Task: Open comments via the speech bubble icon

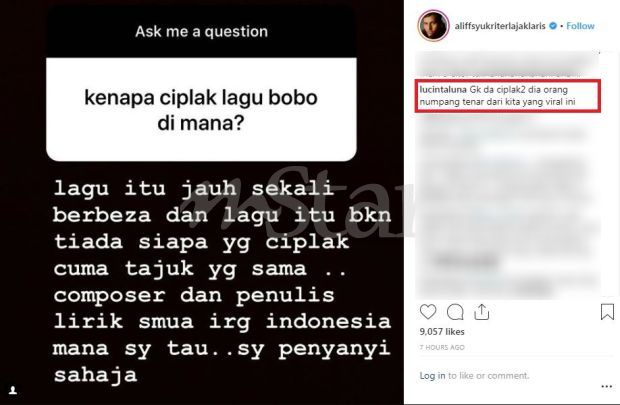Action: [x=455, y=312]
